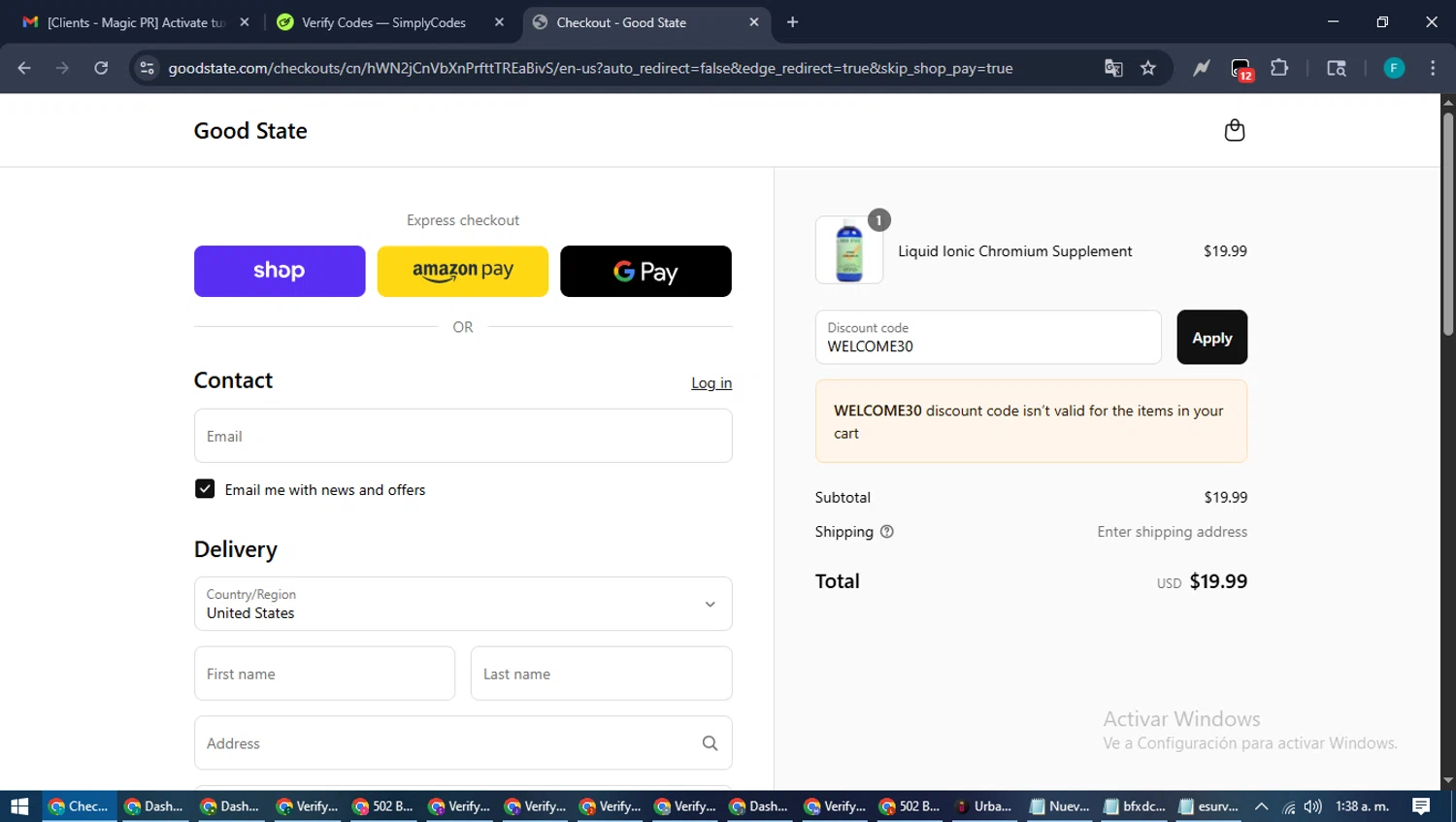Click the Shipping help question mark icon

pyautogui.click(x=886, y=532)
